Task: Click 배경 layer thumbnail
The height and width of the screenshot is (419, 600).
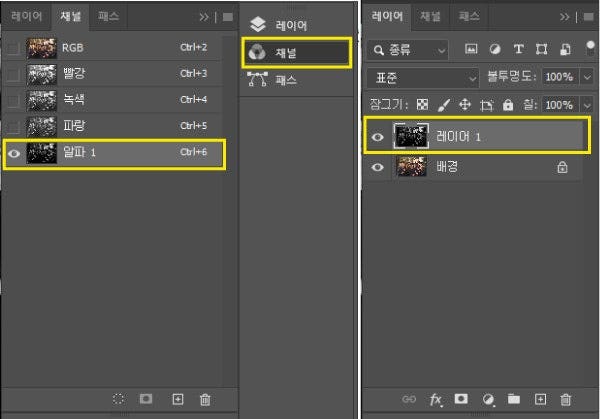Action: [x=411, y=166]
